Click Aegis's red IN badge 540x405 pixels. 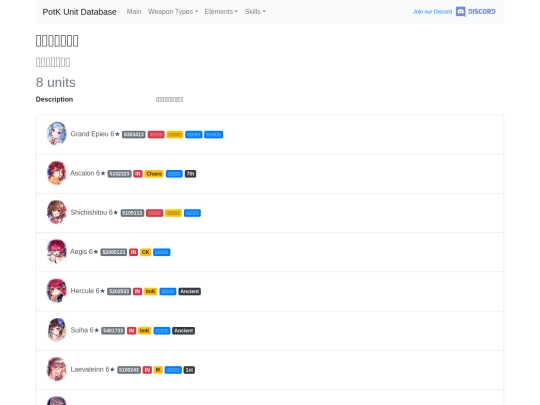coord(133,252)
